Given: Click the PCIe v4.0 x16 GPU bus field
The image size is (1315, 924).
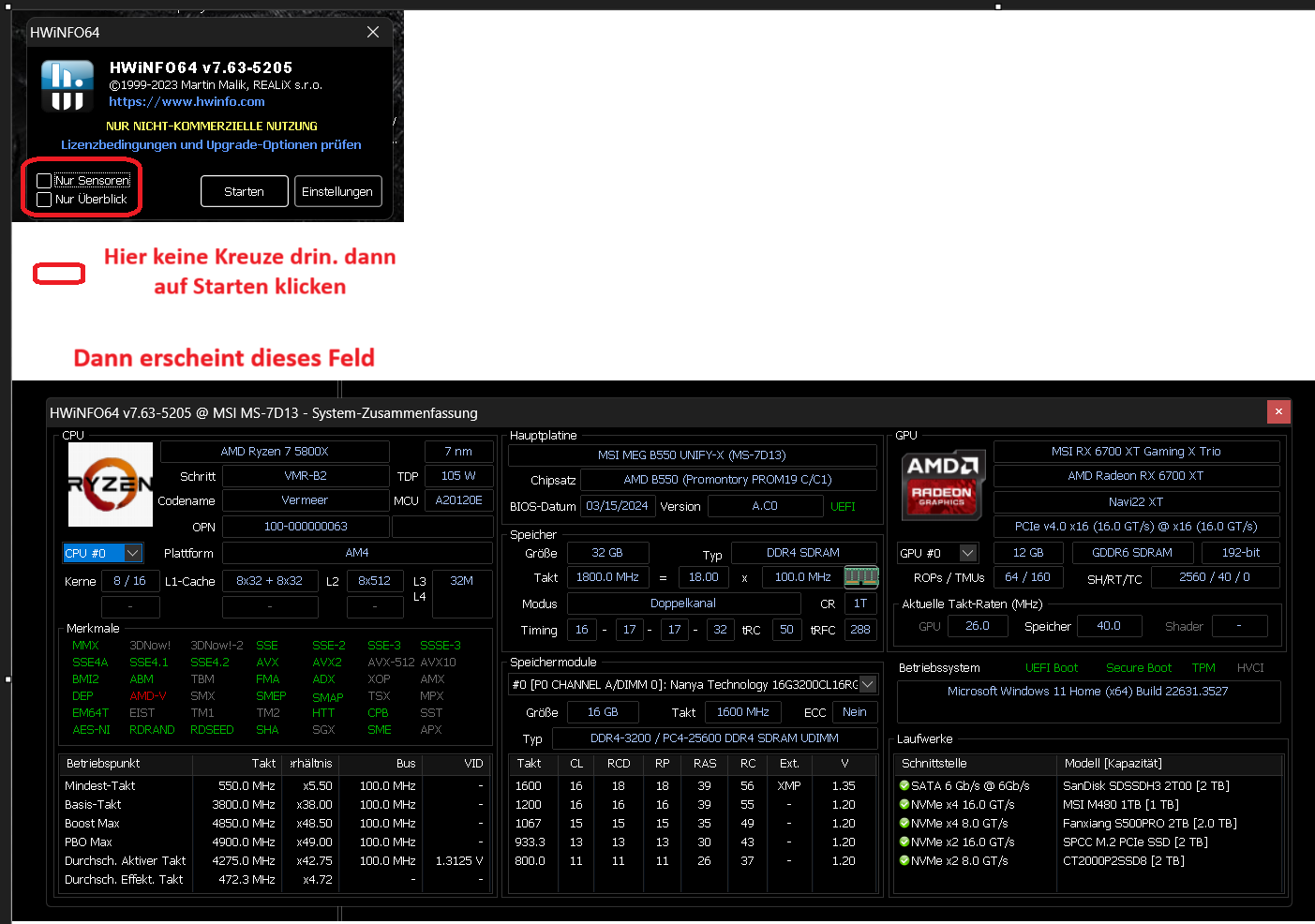Looking at the screenshot, I should click(1136, 527).
